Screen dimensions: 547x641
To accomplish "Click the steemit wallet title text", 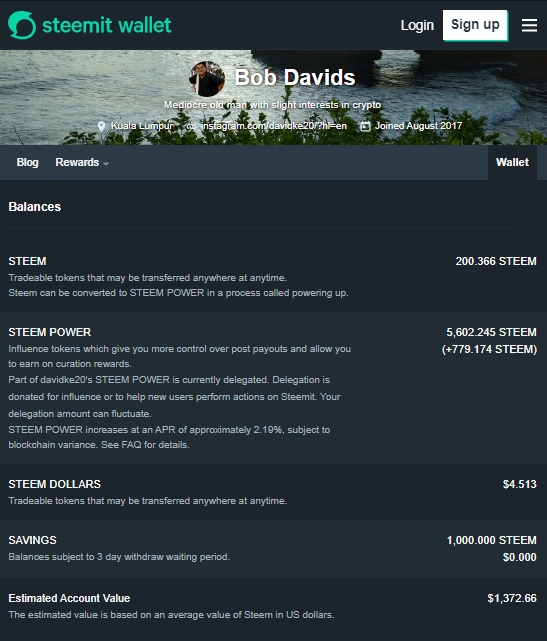I will pyautogui.click(x=107, y=25).
